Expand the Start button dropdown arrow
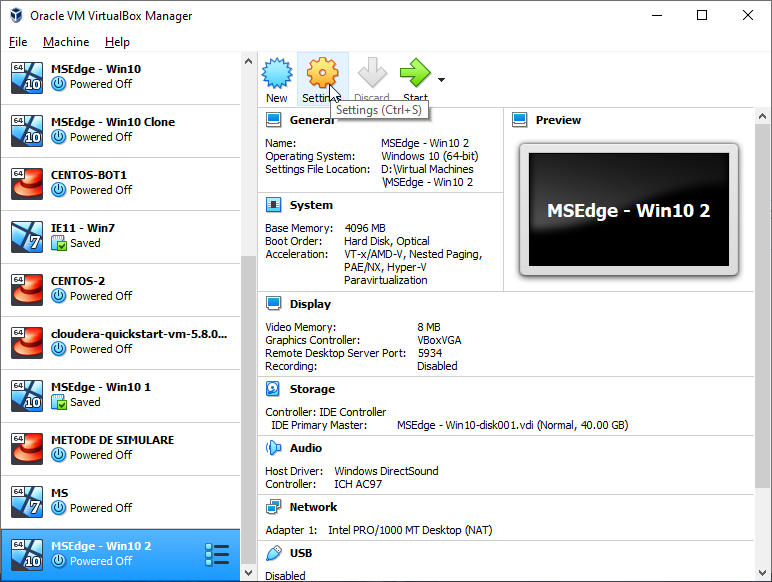The image size is (772, 582). click(x=441, y=79)
